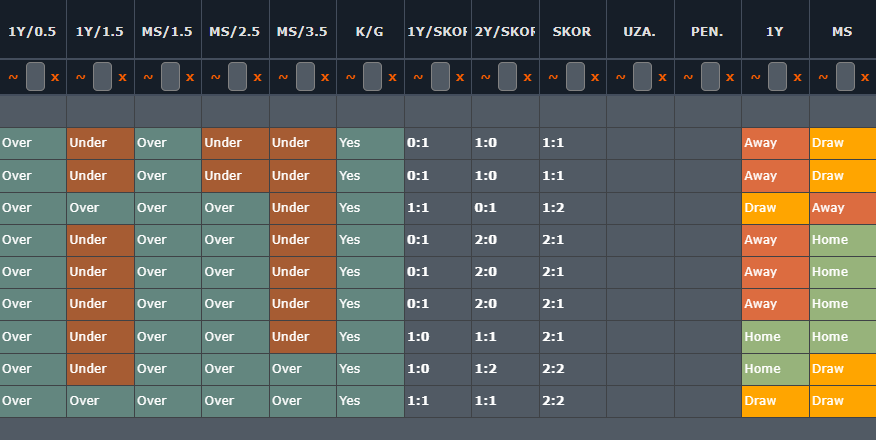Click the UZA. filter input box
The width and height of the screenshot is (876, 440).
click(642, 76)
